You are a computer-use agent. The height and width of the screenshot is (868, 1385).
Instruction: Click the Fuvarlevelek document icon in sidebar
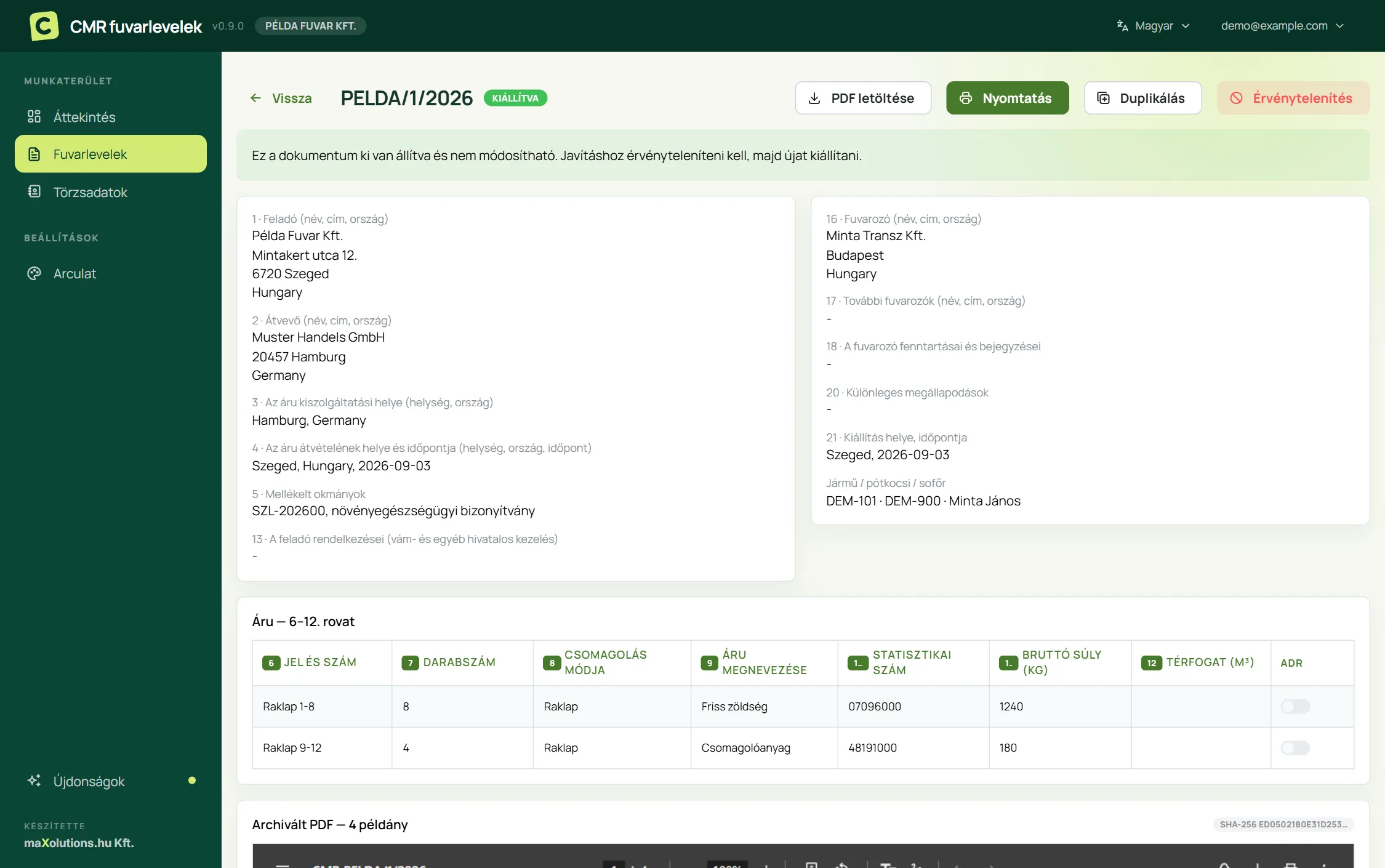34,154
